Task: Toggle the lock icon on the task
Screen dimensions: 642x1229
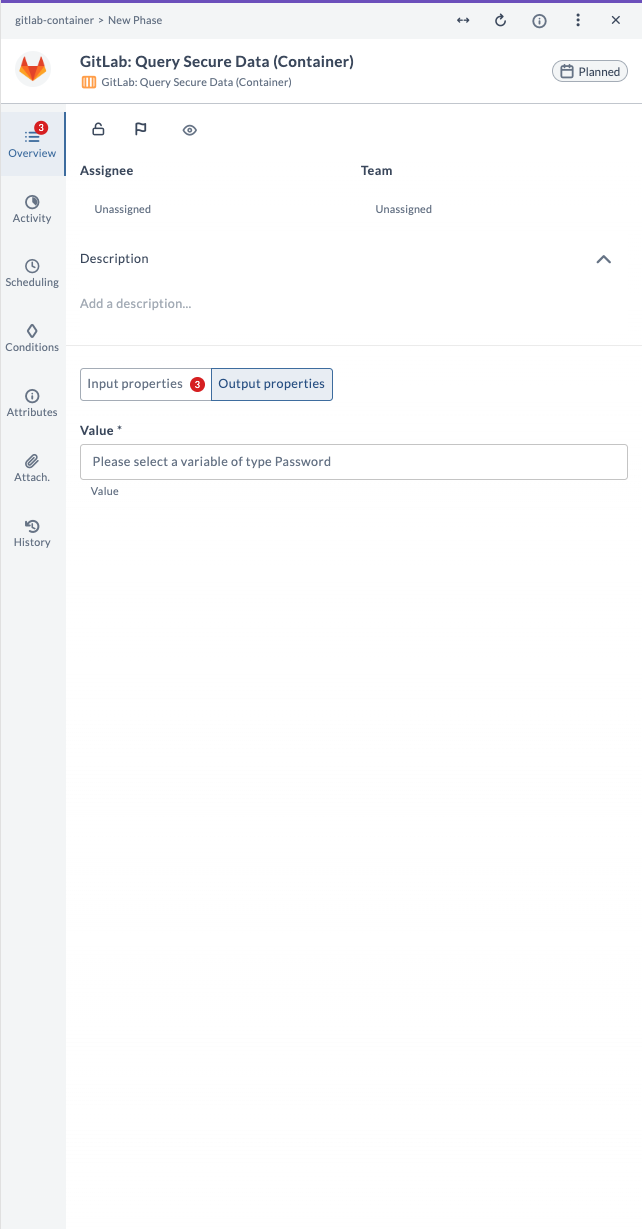Action: coord(98,129)
